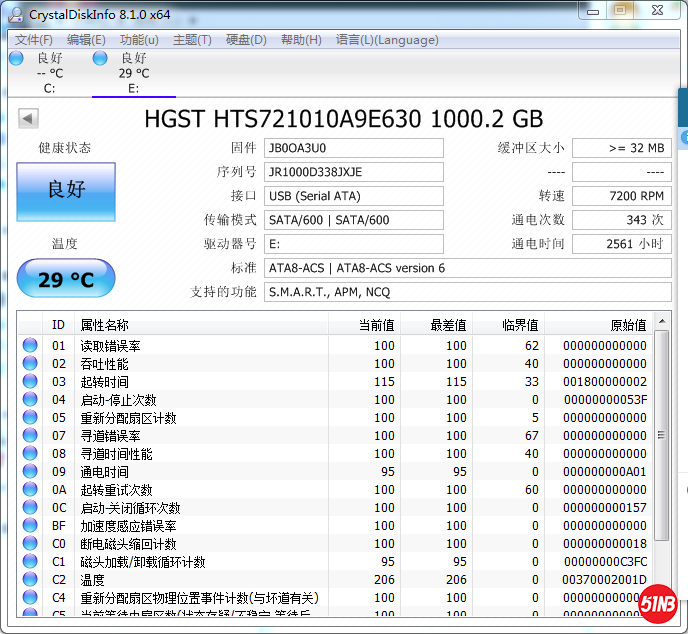Click the blue status orb for 读取错误率
Image resolution: width=688 pixels, height=634 pixels.
[x=30, y=346]
